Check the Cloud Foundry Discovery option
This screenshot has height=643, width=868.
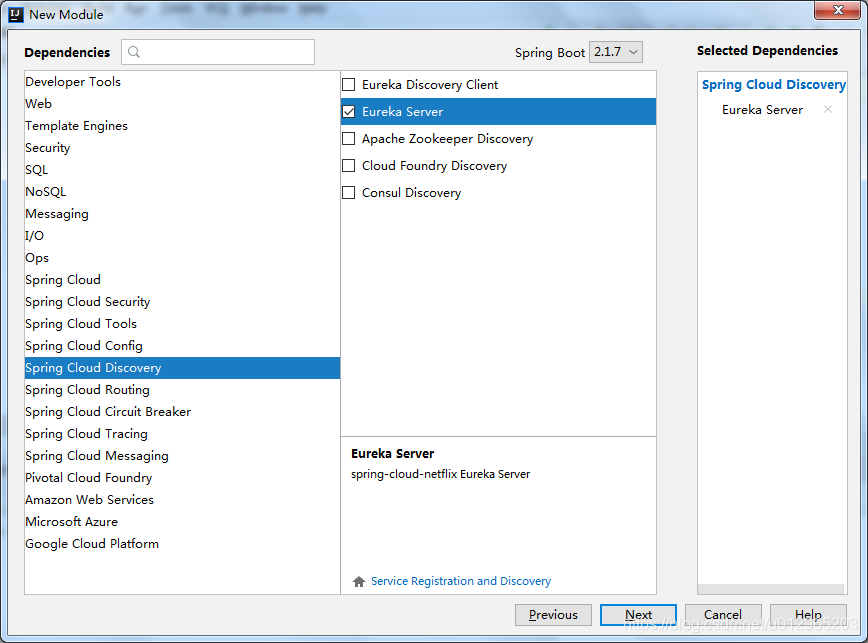coord(349,165)
